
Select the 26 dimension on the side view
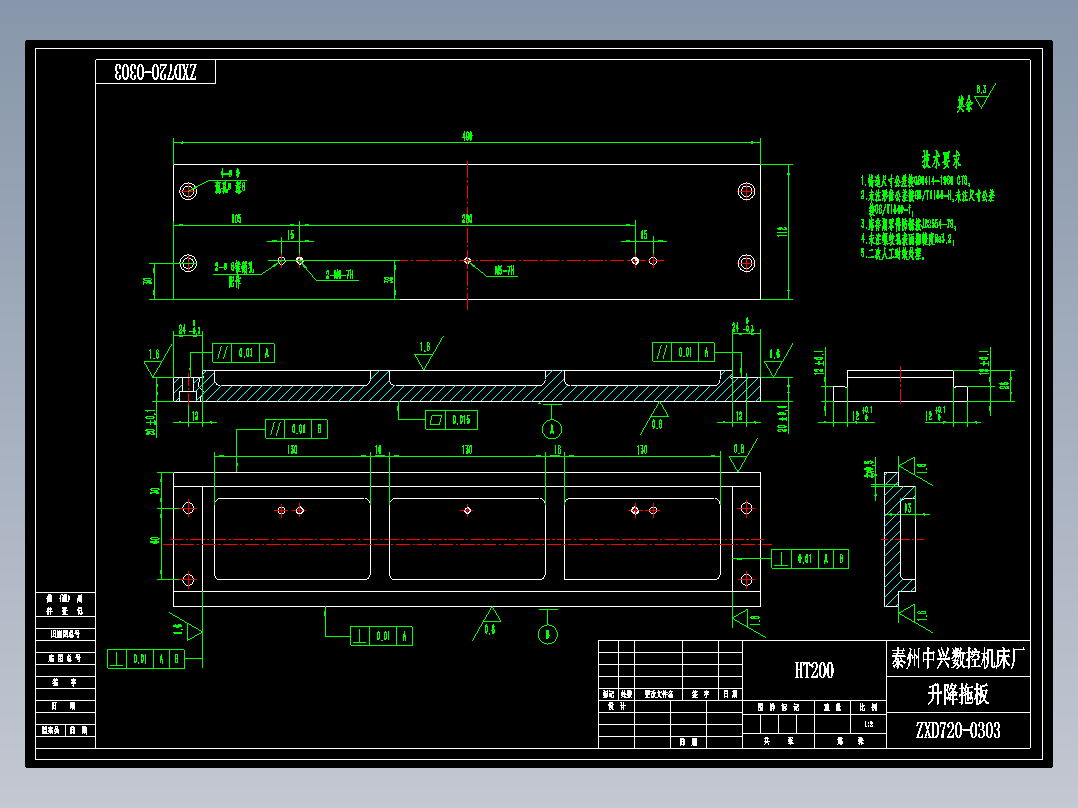click(x=1004, y=385)
